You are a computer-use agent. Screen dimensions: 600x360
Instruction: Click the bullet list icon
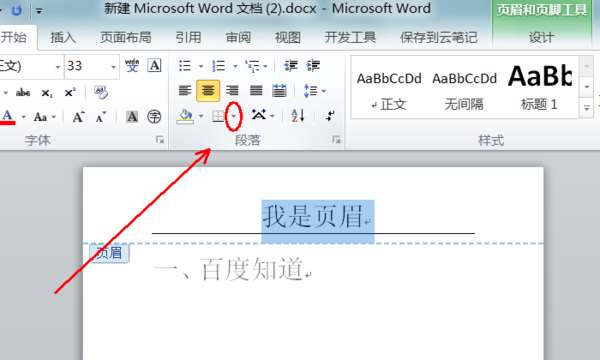[x=185, y=66]
